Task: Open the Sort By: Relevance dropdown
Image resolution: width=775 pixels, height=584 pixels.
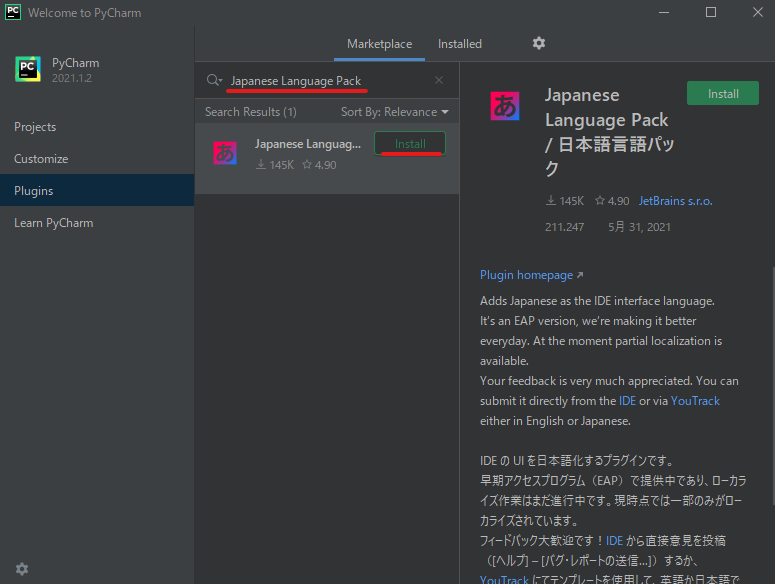Action: tap(395, 112)
